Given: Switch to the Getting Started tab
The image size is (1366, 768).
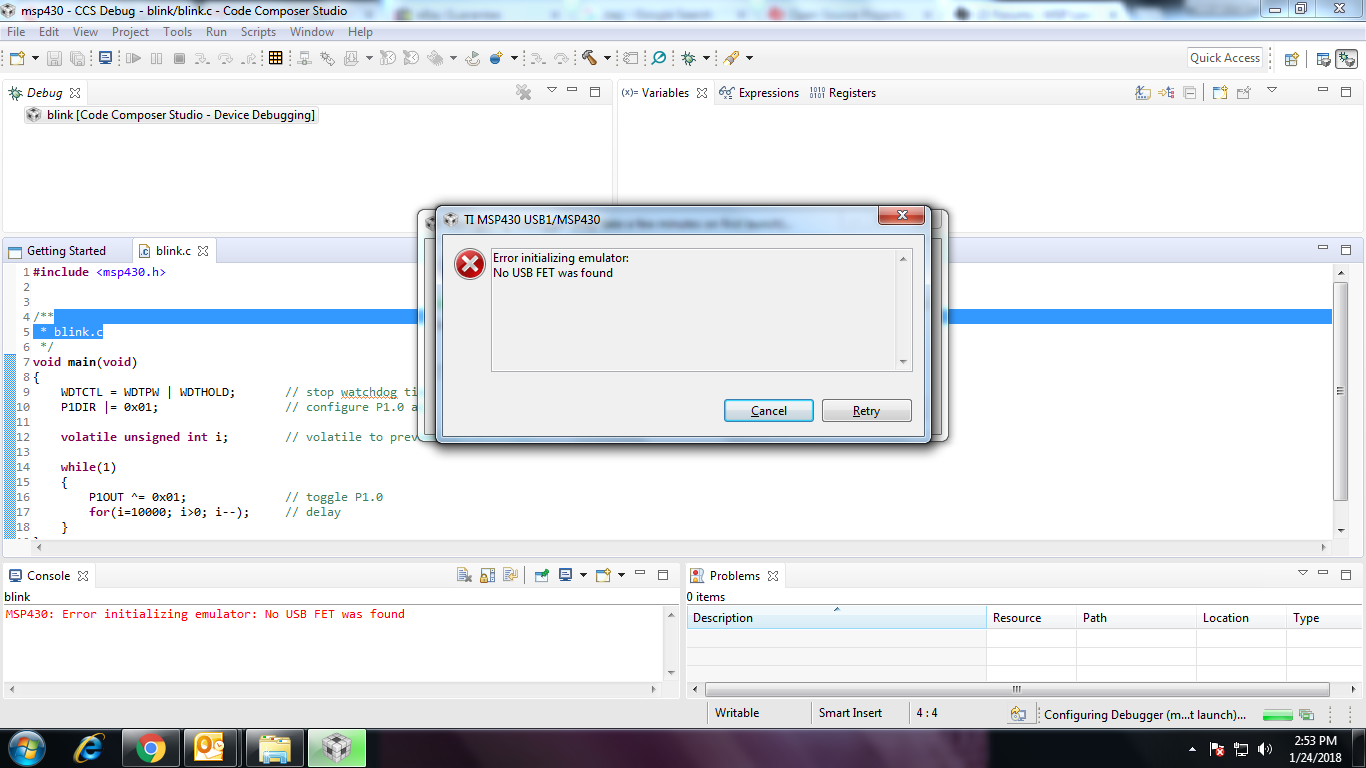Looking at the screenshot, I should (58, 251).
